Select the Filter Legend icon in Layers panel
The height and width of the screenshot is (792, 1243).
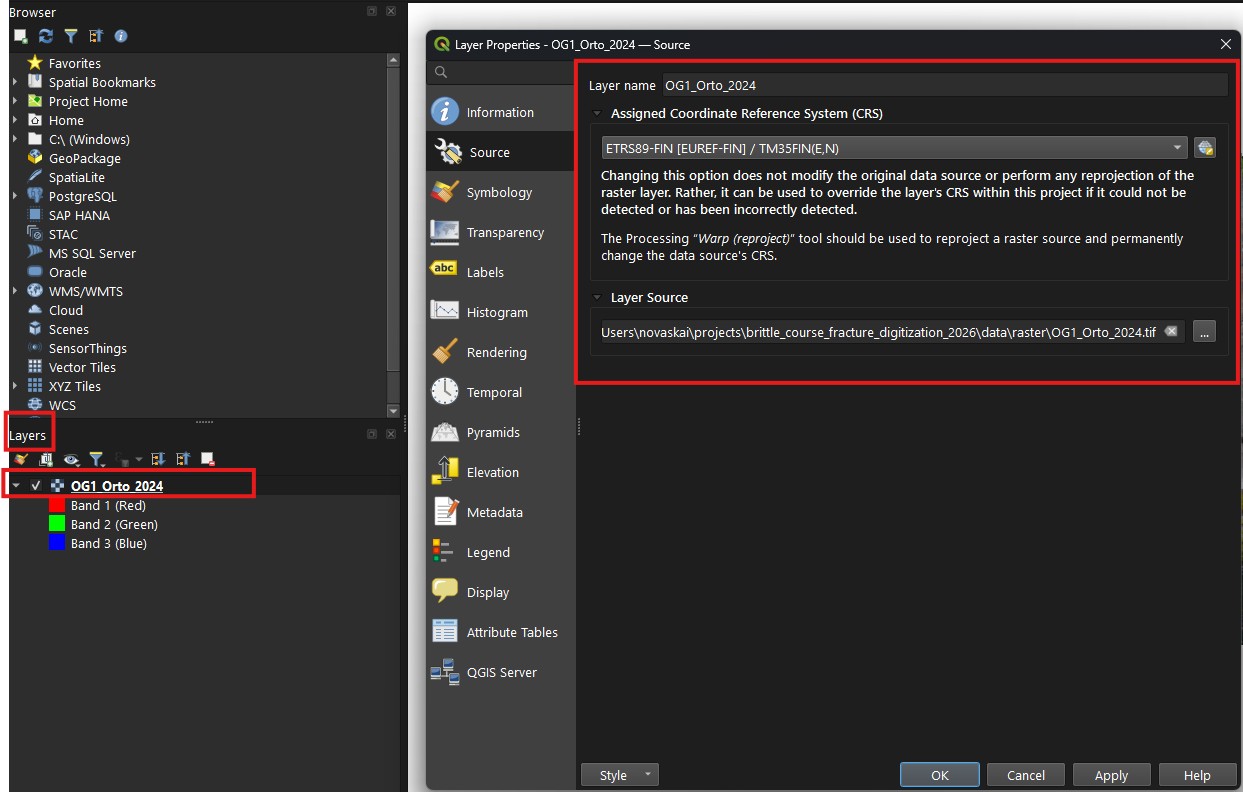coord(95,458)
